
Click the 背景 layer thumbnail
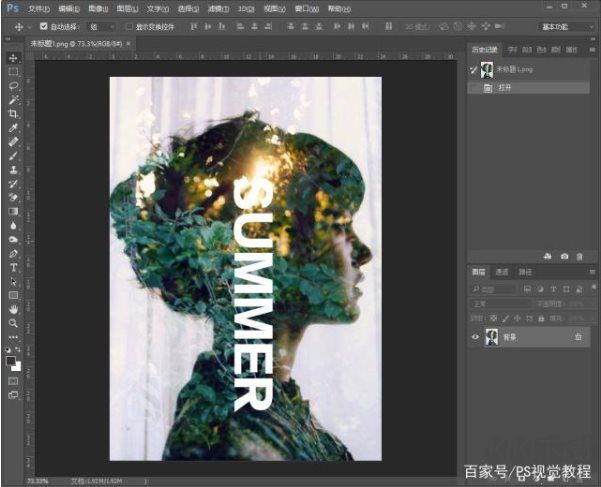(492, 337)
